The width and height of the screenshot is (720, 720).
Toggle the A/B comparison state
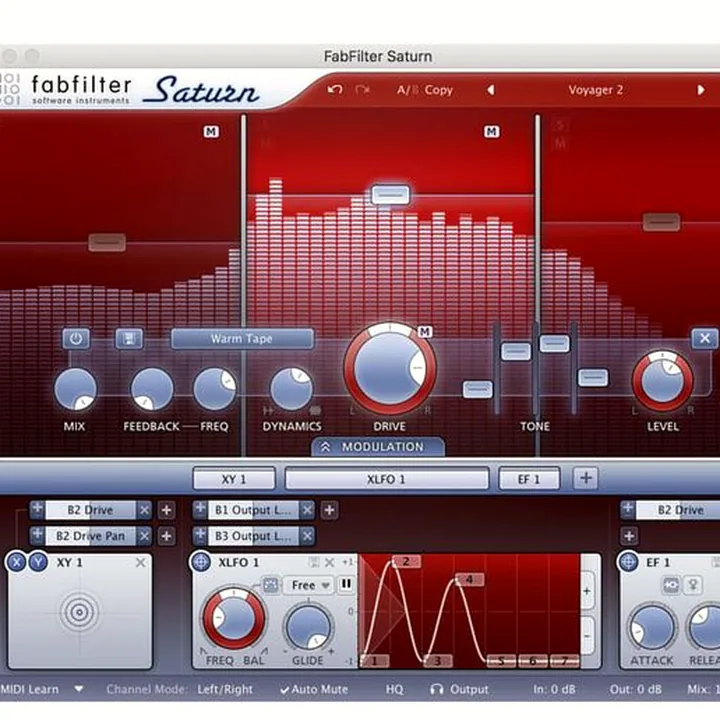pyautogui.click(x=408, y=90)
